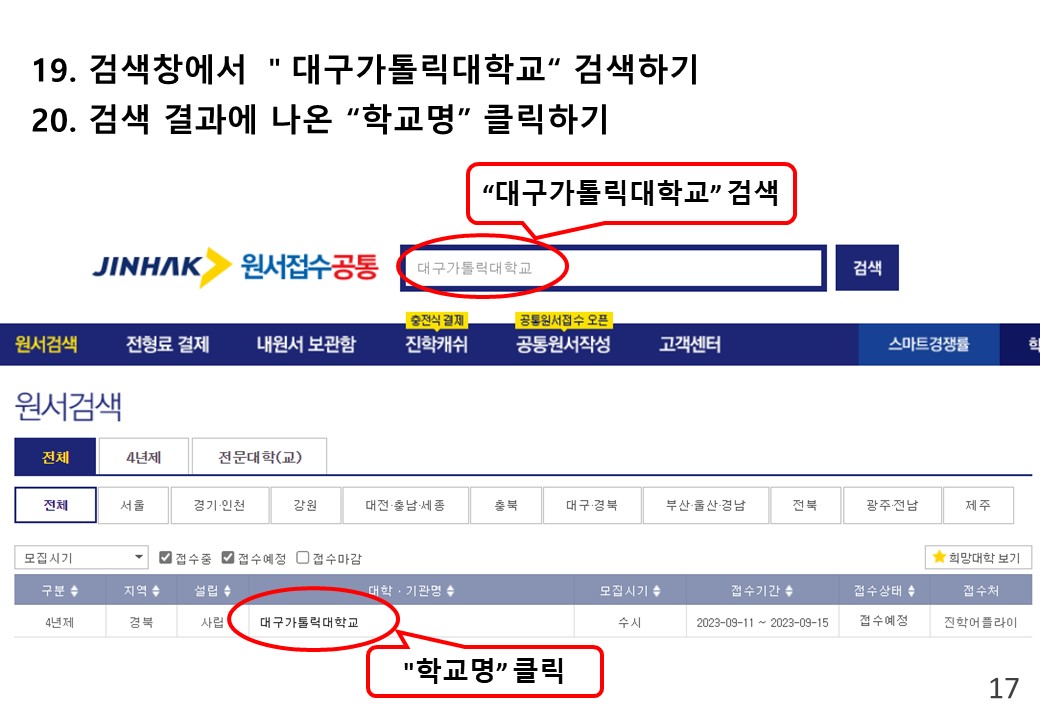Select the 부산·울산·경남 region filter
This screenshot has height=720, width=1040.
pos(706,505)
